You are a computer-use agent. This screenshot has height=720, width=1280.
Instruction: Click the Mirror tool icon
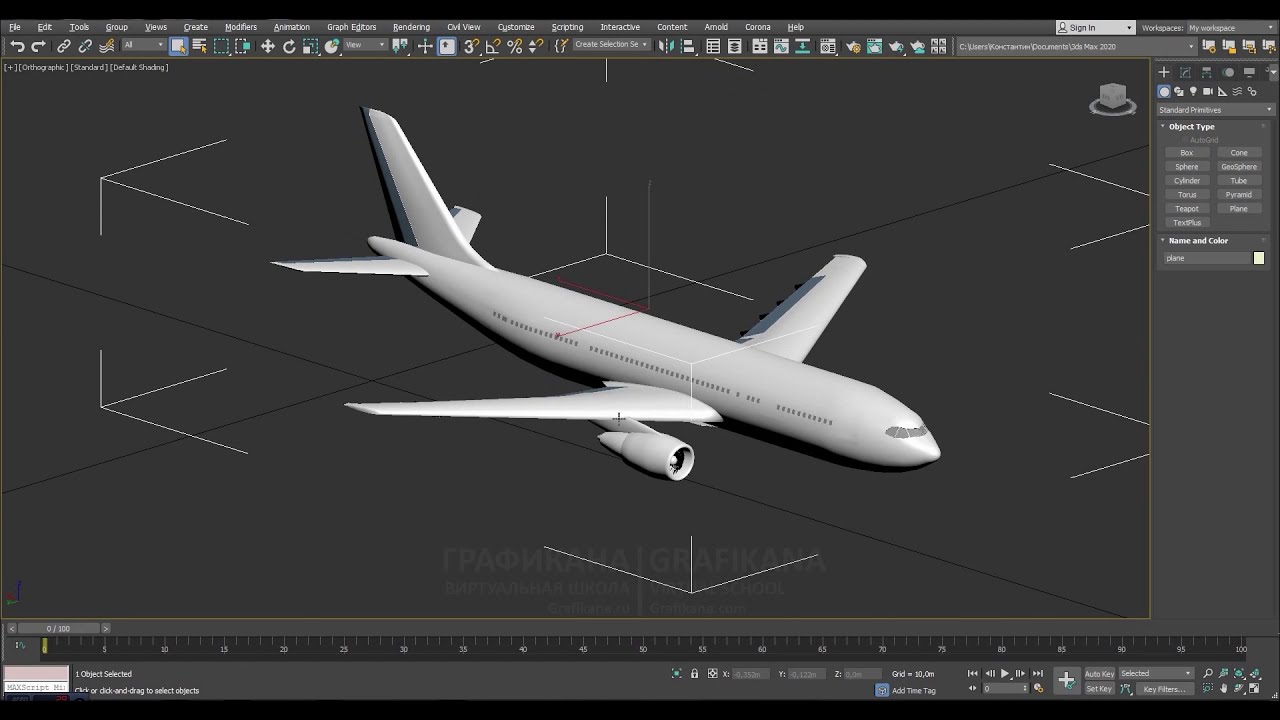tap(666, 46)
